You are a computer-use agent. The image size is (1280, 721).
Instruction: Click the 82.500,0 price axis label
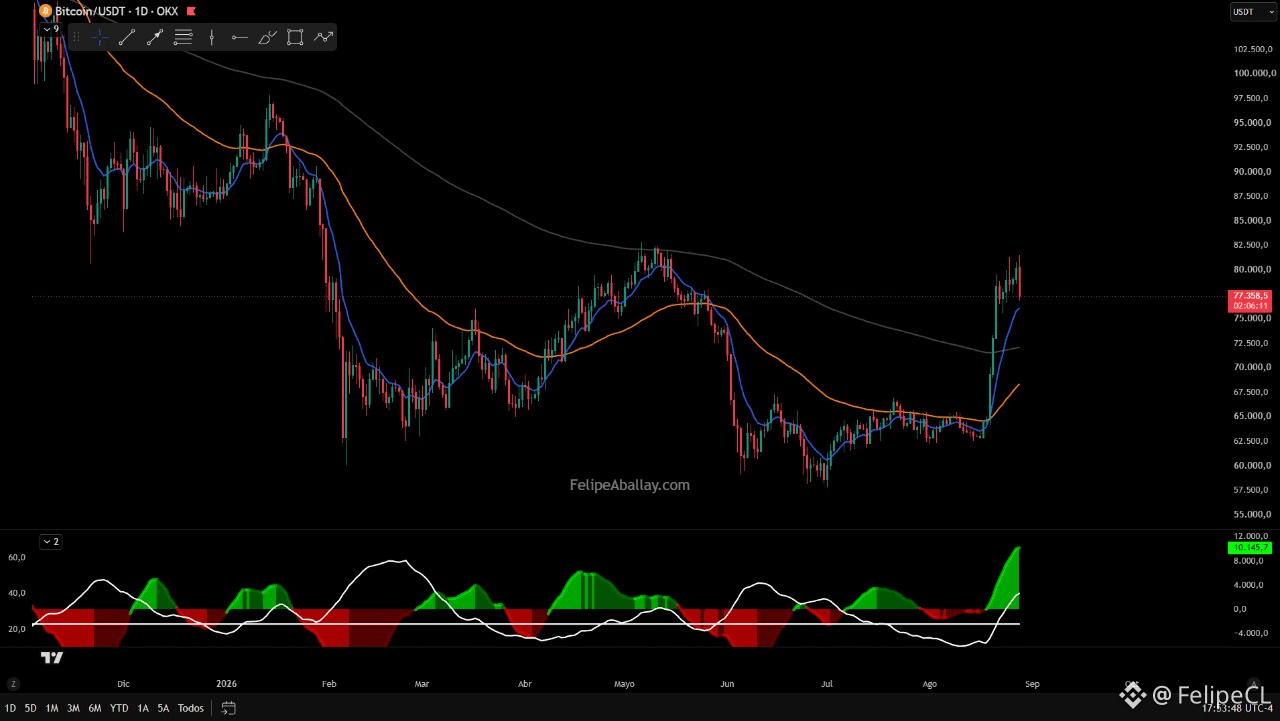coord(1254,245)
